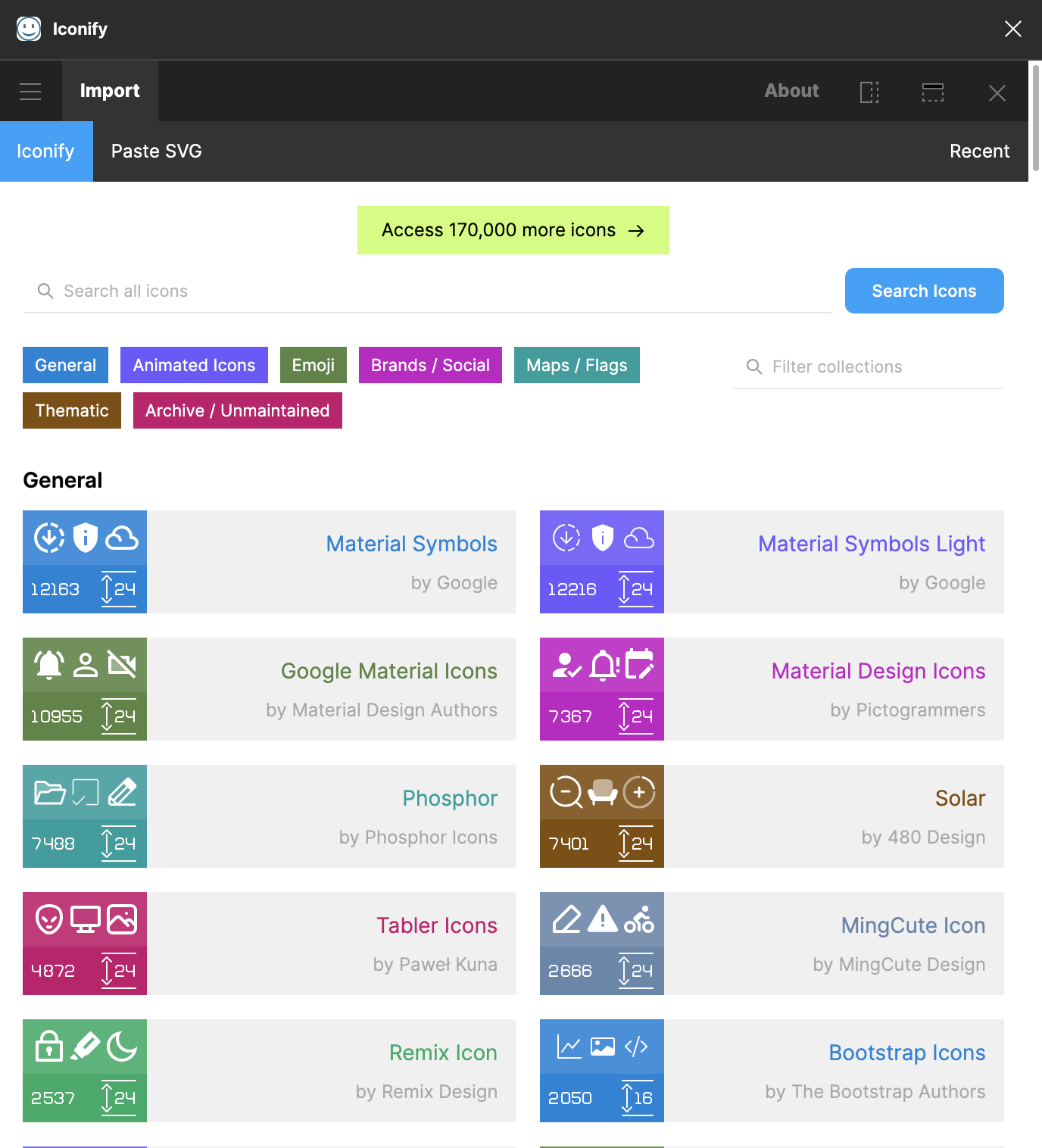Filter by General category
Image resolution: width=1042 pixels, height=1148 pixels.
(x=66, y=365)
